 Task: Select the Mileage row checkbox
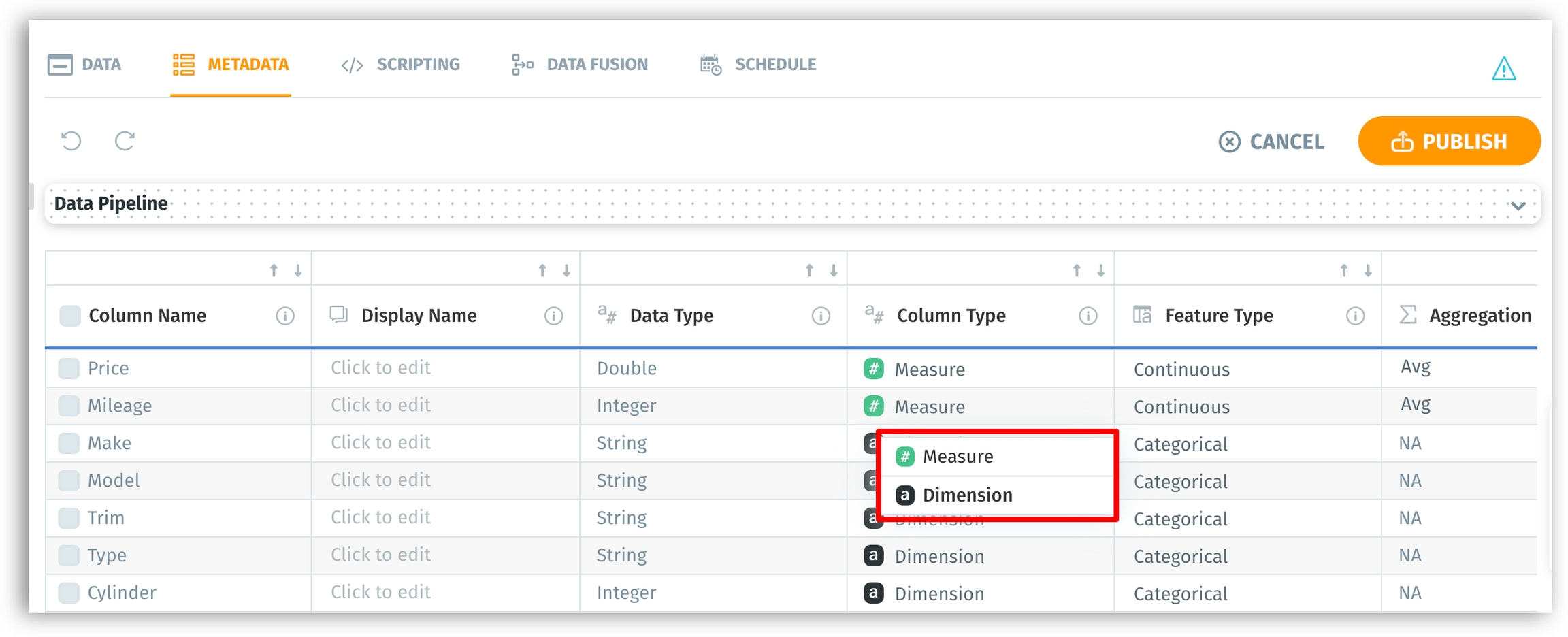pos(69,406)
